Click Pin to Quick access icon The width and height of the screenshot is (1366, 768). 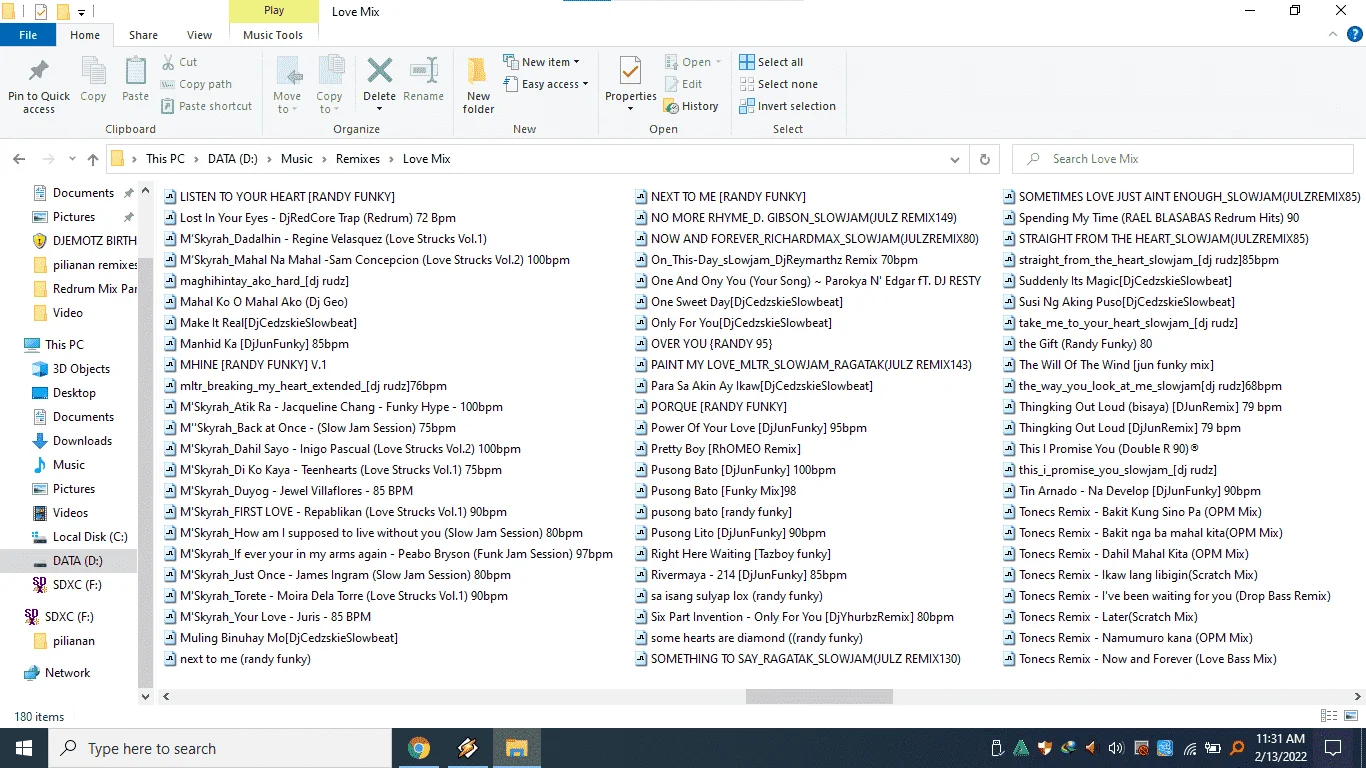[39, 84]
